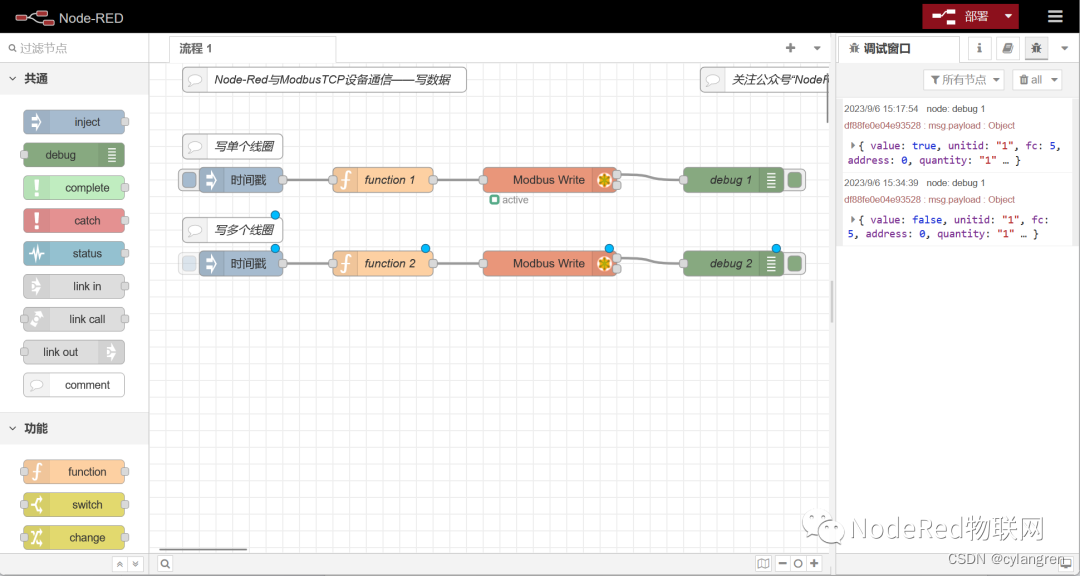The width and height of the screenshot is (1080, 576).
Task: Disable output of the debug 2 node
Action: click(x=793, y=263)
